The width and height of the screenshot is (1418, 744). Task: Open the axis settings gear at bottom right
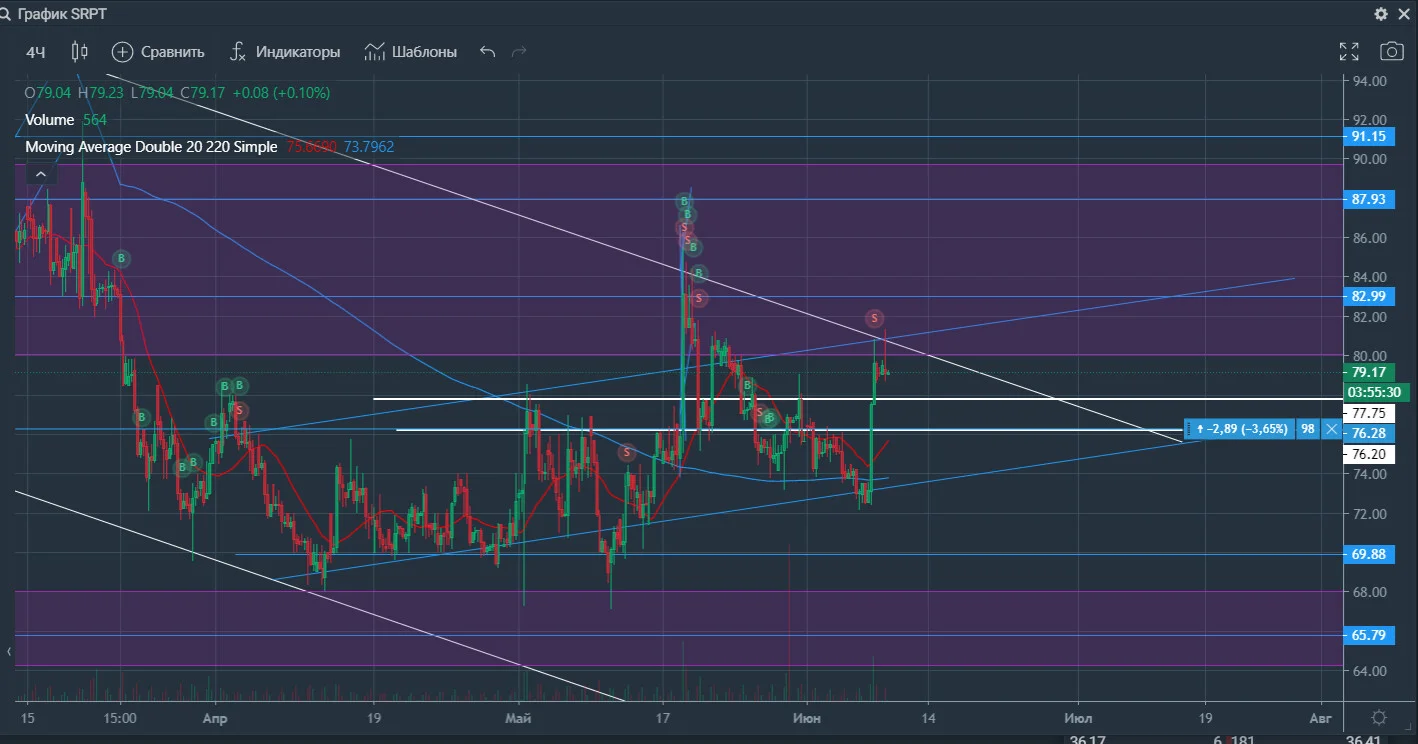pos(1379,718)
